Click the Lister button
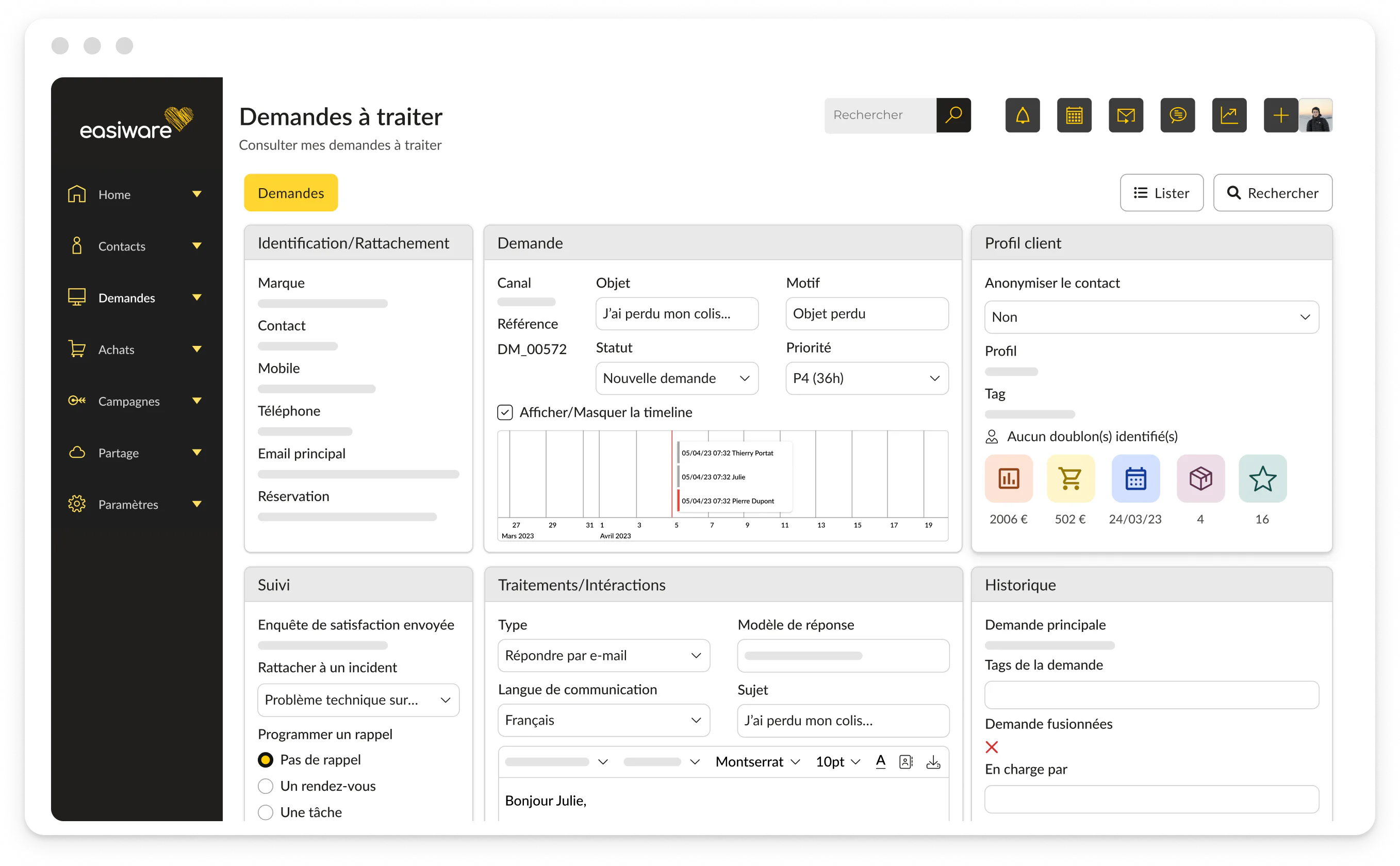Viewport: 1400px width, 866px height. pos(1161,193)
